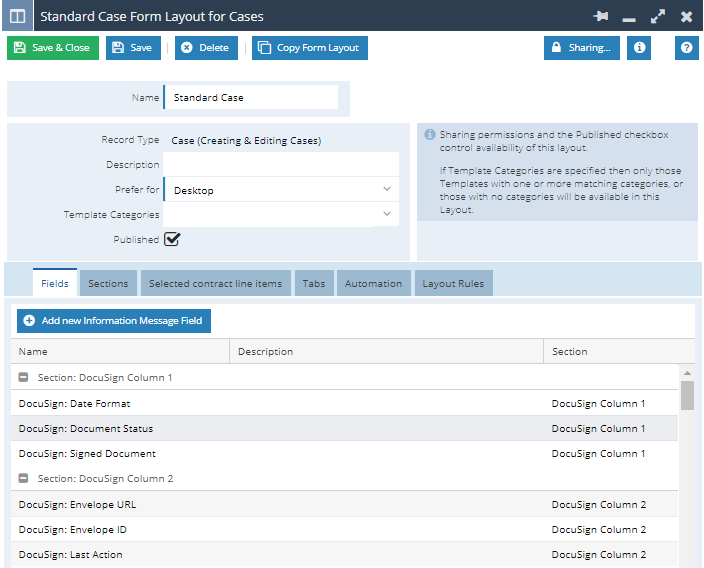This screenshot has height=568, width=704.
Task: Open the help question mark icon
Action: pyautogui.click(x=686, y=47)
